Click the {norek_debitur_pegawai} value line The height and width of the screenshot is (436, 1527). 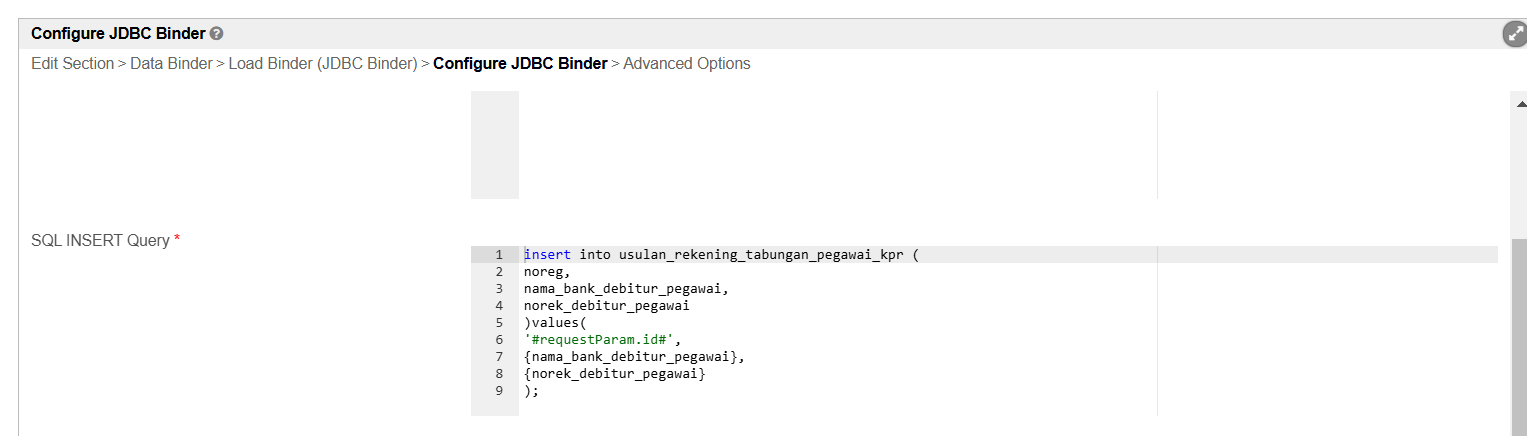click(x=615, y=374)
